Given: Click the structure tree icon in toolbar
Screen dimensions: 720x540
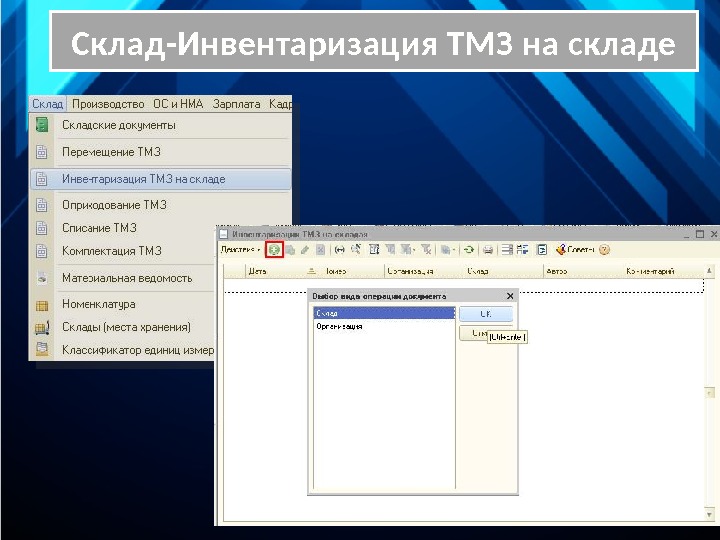Looking at the screenshot, I should point(522,249).
